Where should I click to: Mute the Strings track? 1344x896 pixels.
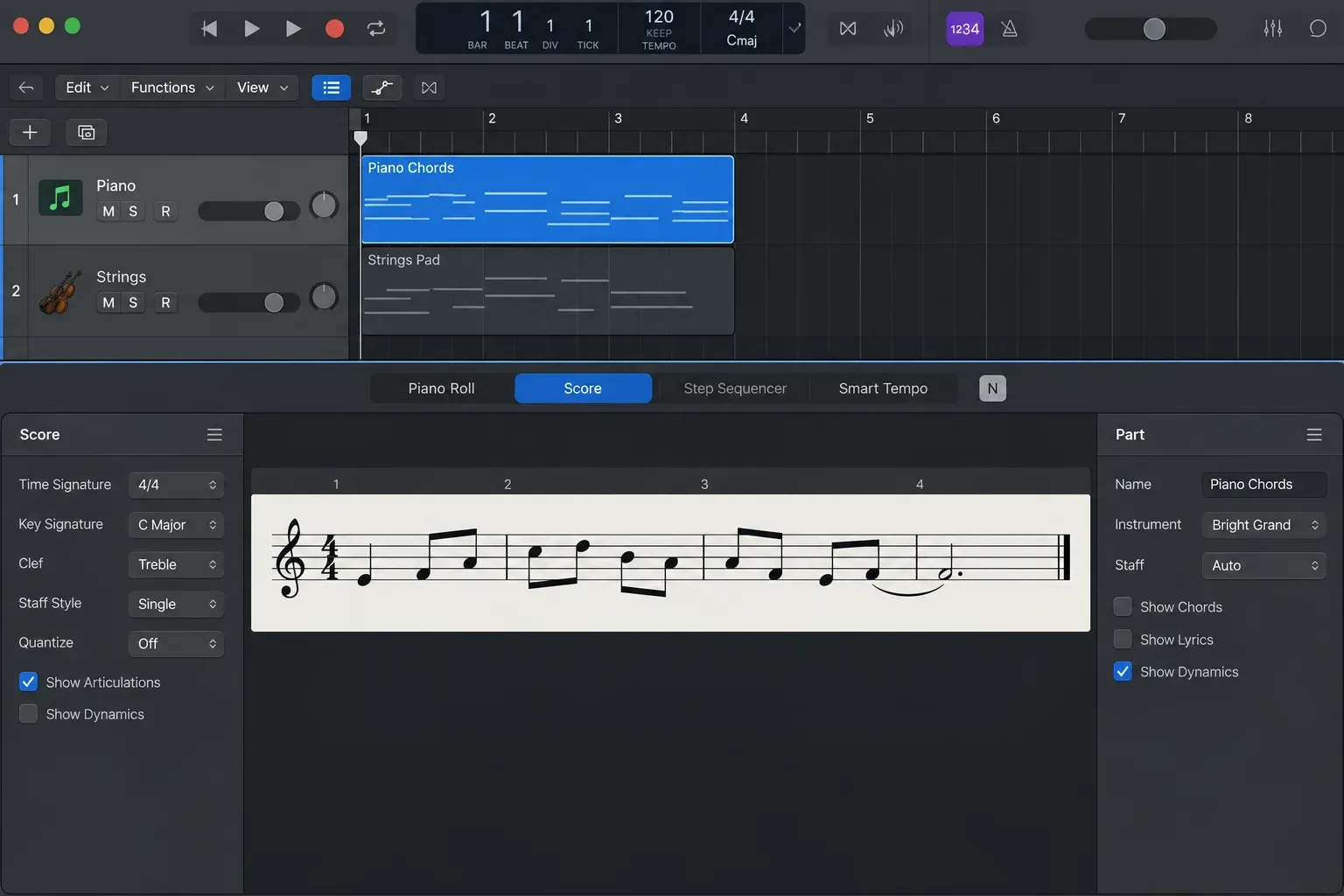click(108, 302)
